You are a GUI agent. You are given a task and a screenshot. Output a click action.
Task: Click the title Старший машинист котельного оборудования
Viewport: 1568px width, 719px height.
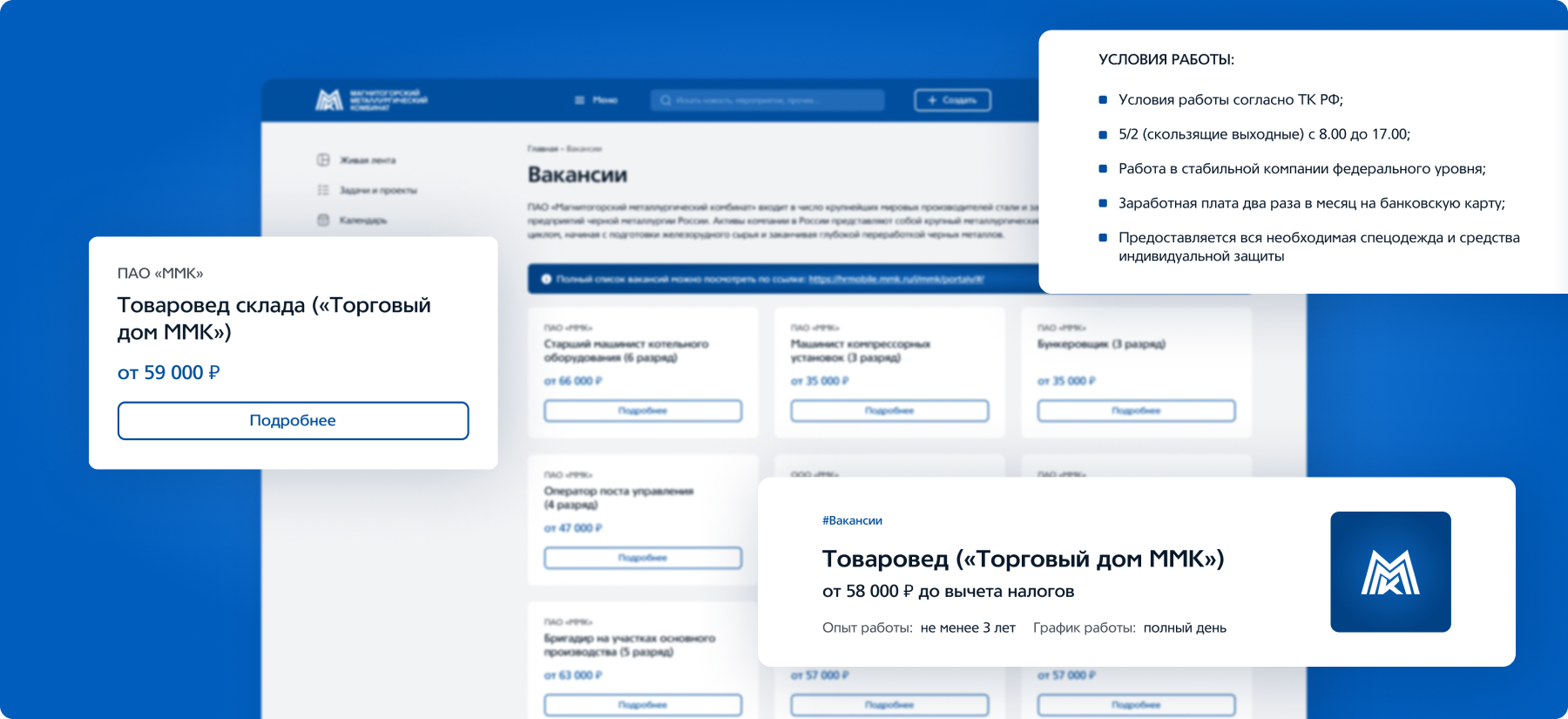626,350
